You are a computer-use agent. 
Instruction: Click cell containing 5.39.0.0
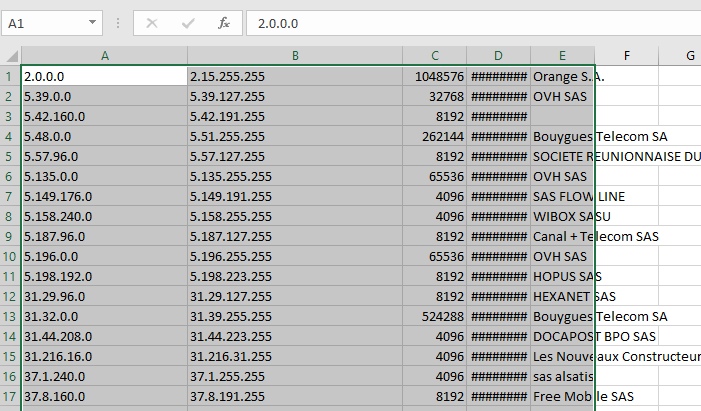[105, 96]
